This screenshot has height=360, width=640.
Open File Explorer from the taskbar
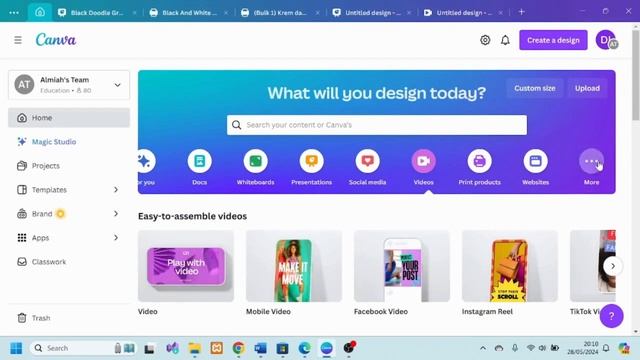point(194,348)
